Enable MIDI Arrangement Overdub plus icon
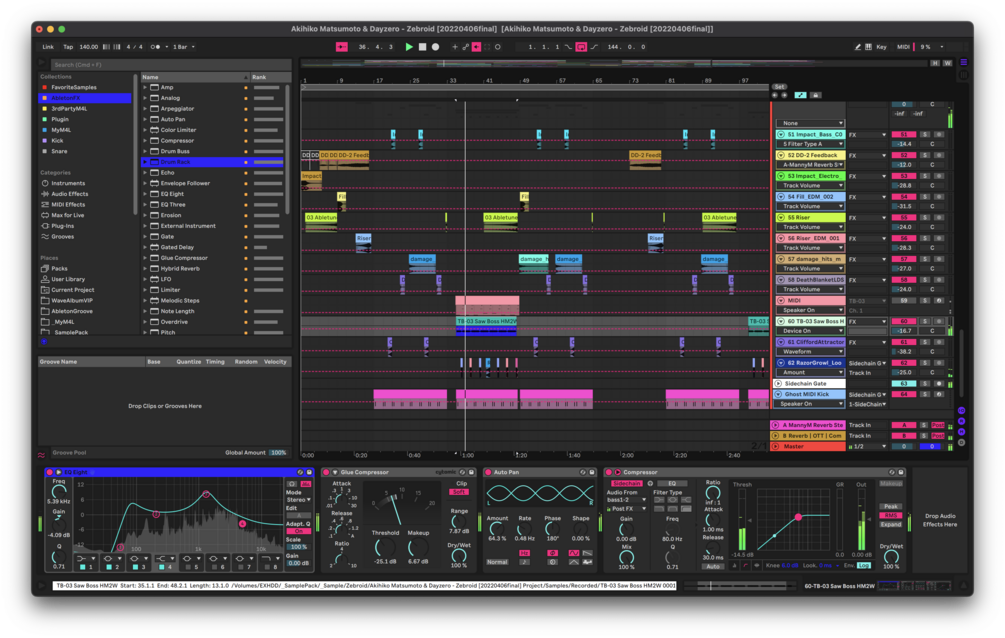 454,47
